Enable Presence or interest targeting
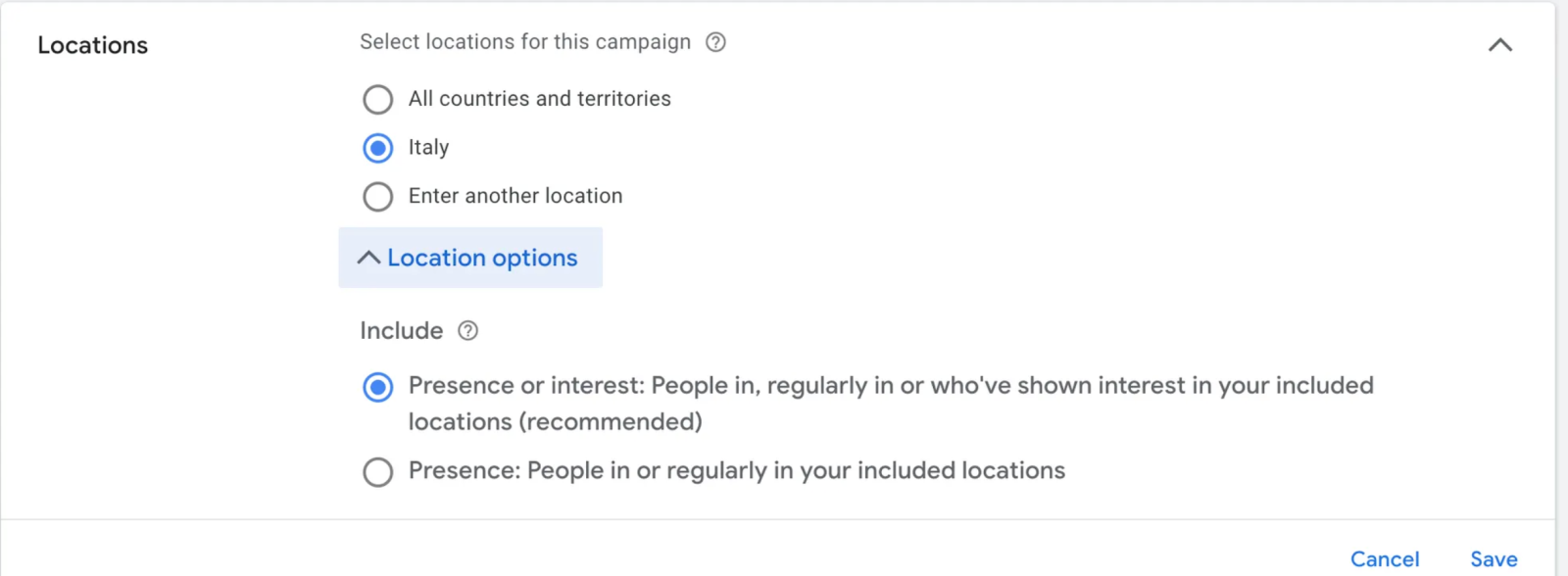The image size is (1568, 576). pos(377,387)
